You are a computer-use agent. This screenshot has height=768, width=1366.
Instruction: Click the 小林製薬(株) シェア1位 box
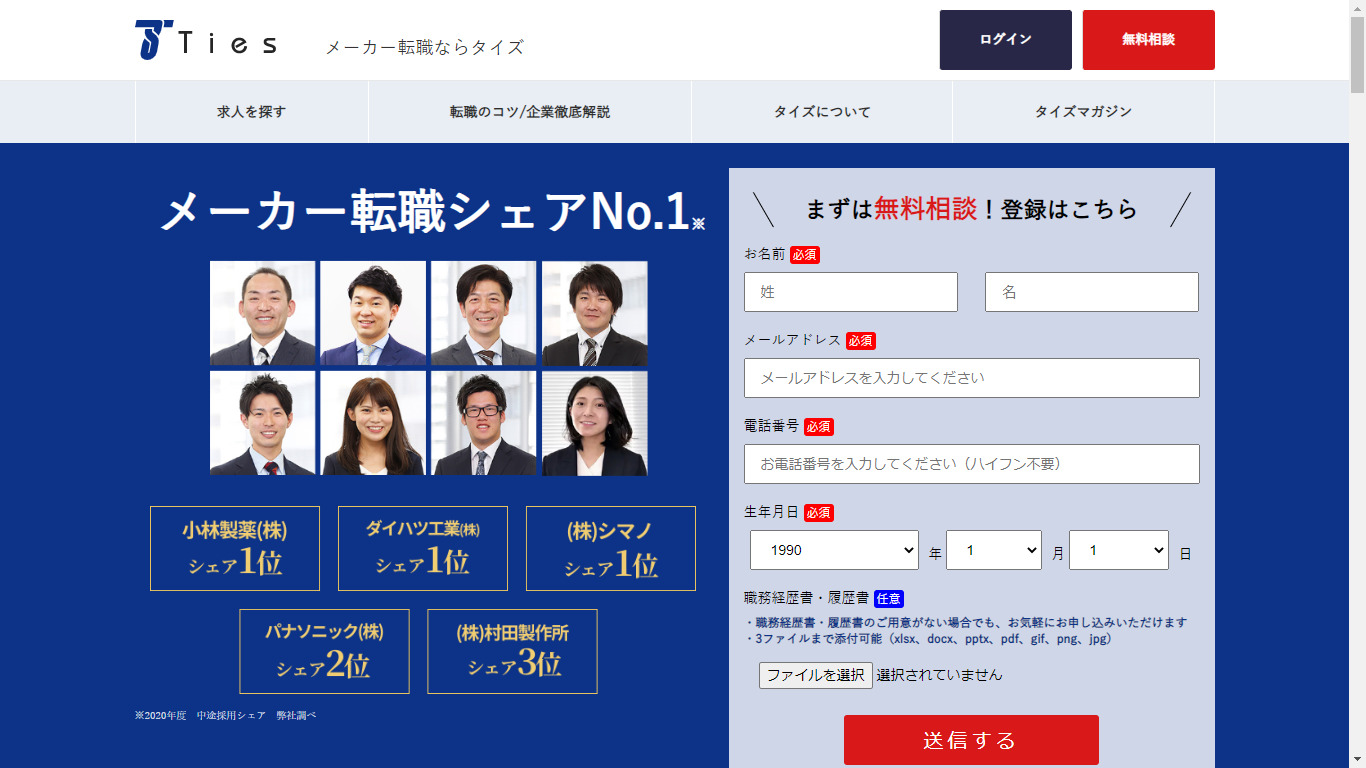[235, 548]
